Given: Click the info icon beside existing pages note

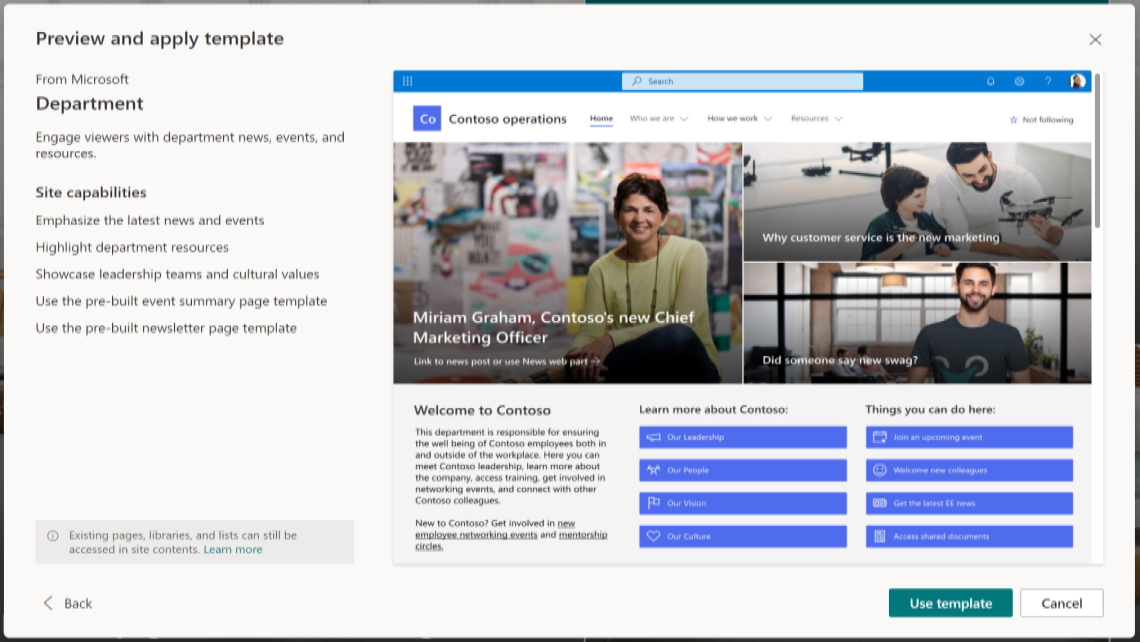Looking at the screenshot, I should click(53, 536).
